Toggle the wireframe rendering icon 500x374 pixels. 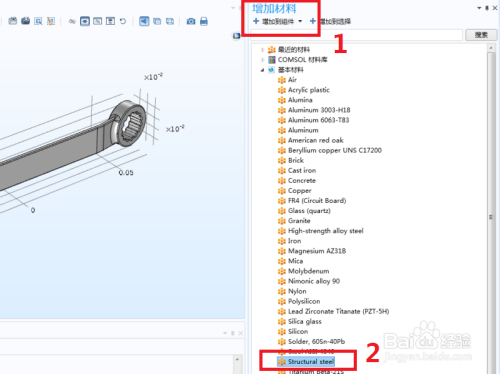point(170,21)
